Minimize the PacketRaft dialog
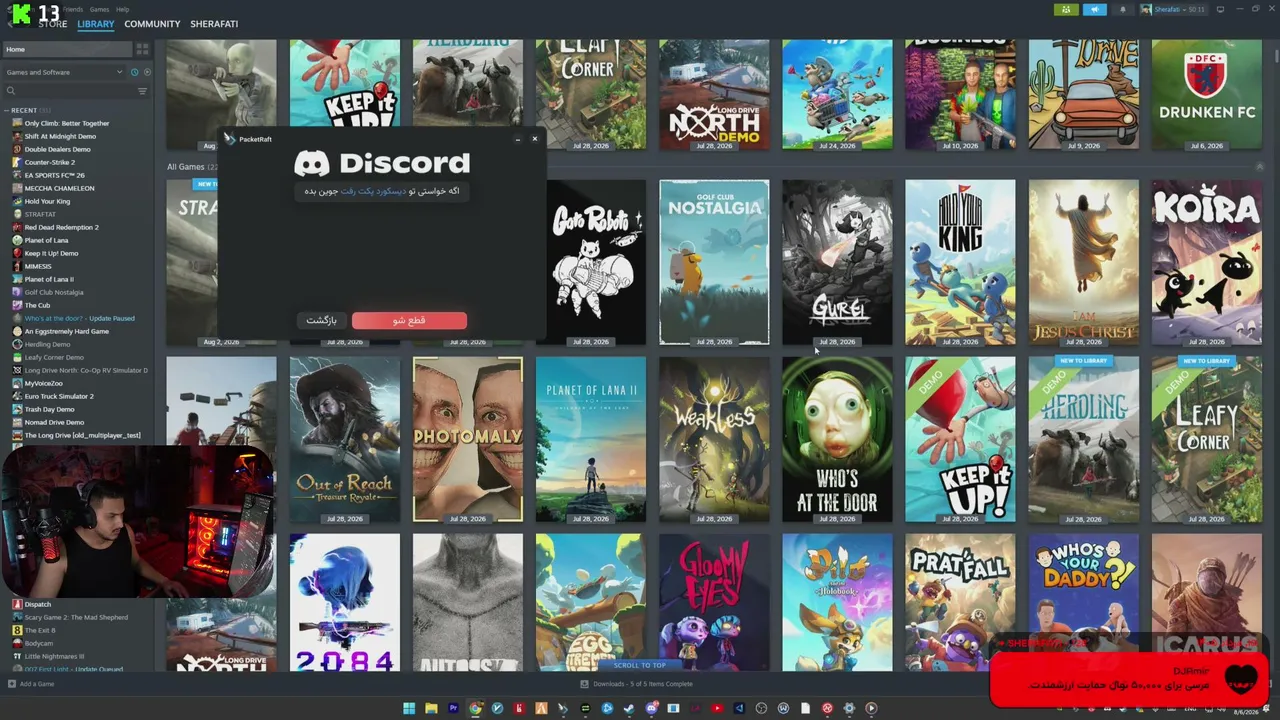This screenshot has height=720, width=1280. tap(517, 139)
